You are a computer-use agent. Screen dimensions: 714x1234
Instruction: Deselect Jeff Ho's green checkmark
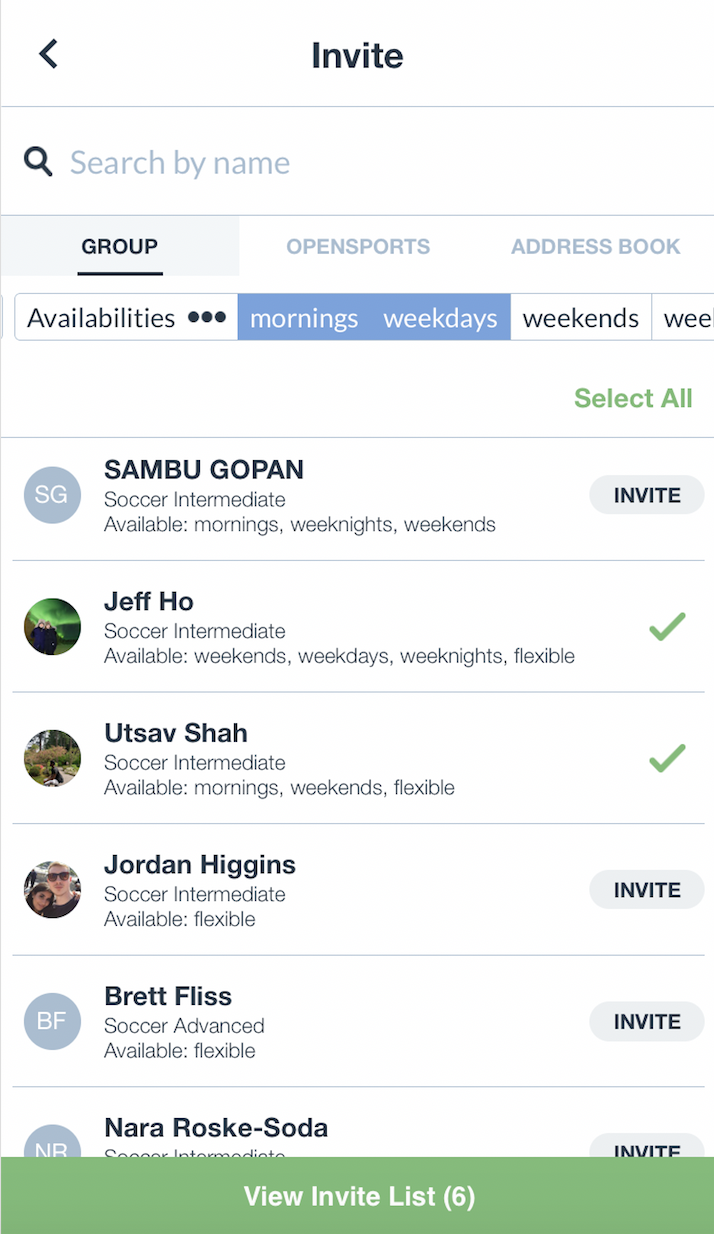[666, 627]
